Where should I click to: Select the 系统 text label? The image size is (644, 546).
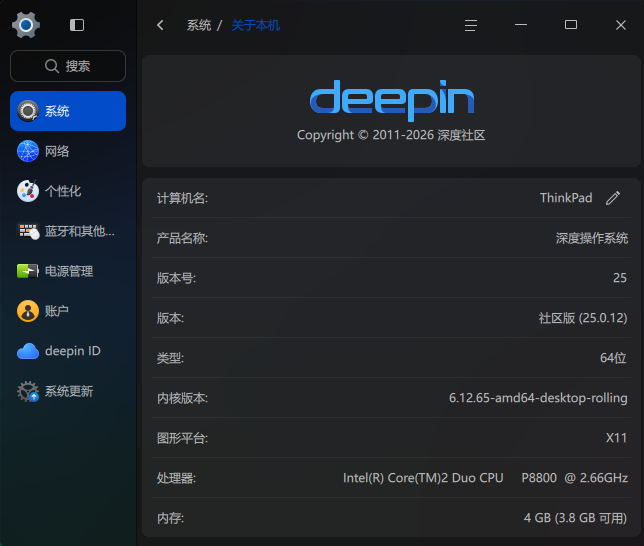57,111
